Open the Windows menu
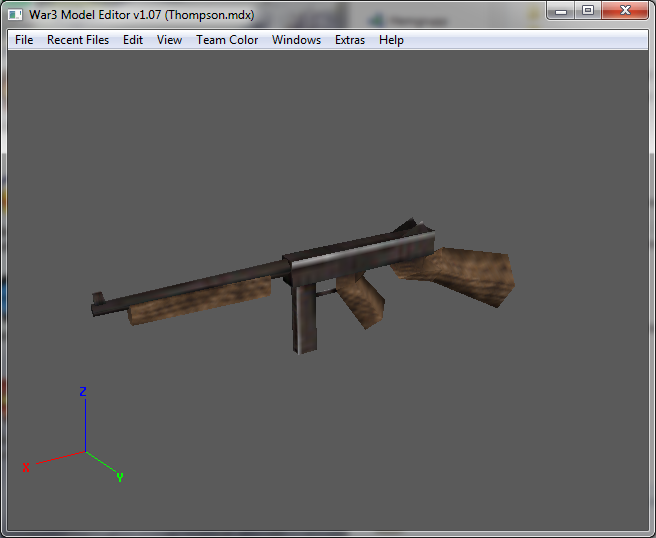 (296, 40)
